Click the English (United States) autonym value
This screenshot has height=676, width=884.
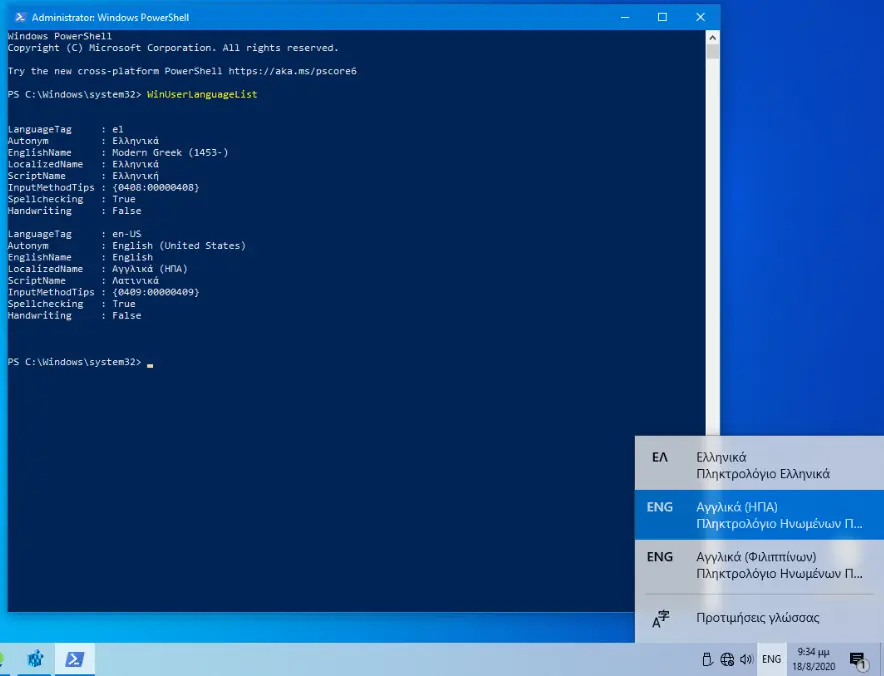[179, 245]
